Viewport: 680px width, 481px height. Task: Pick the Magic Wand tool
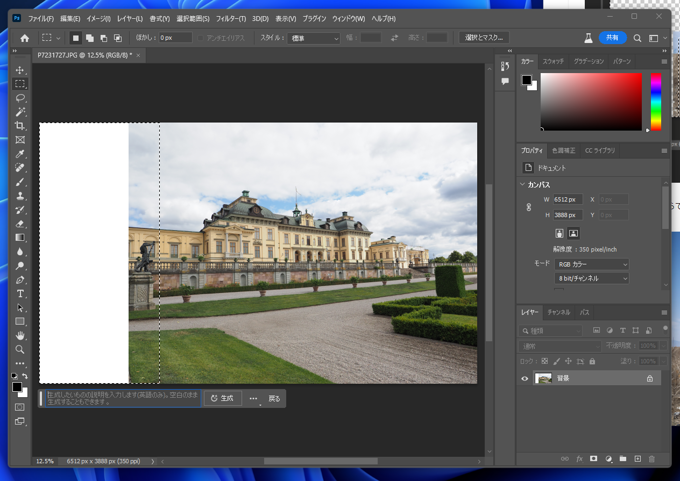[20, 112]
